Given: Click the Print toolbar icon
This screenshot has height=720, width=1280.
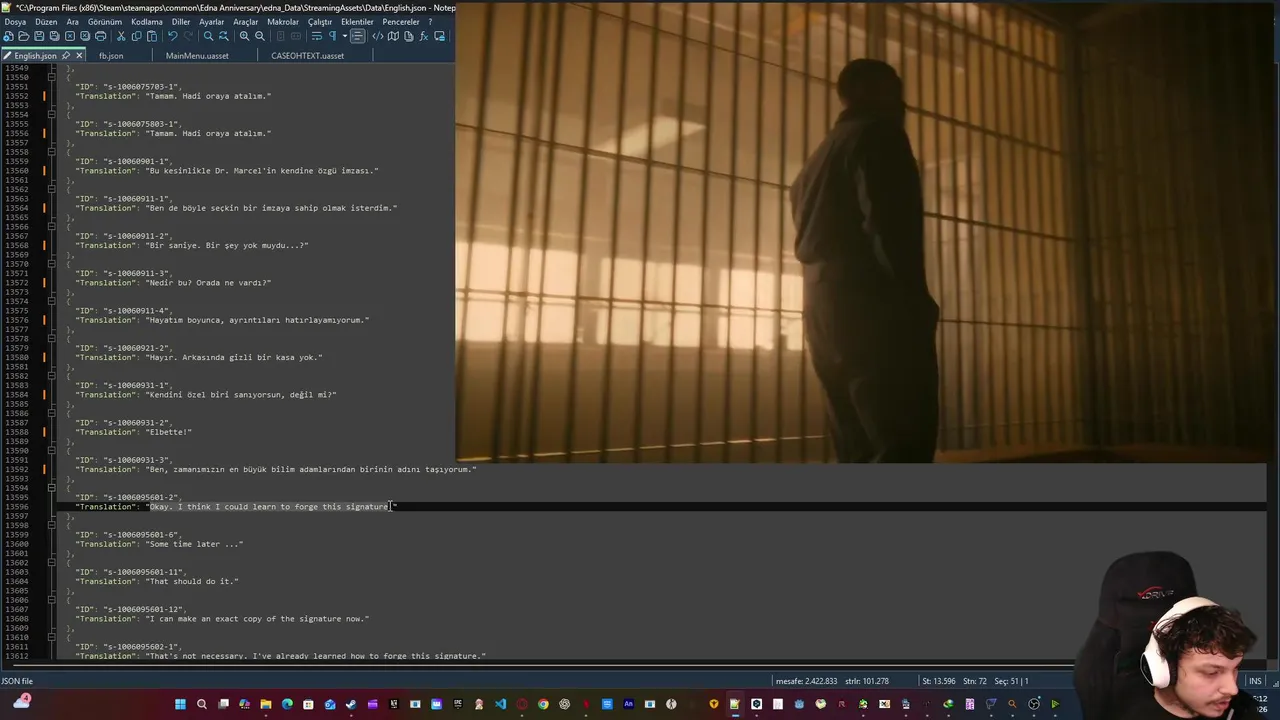Looking at the screenshot, I should [100, 36].
